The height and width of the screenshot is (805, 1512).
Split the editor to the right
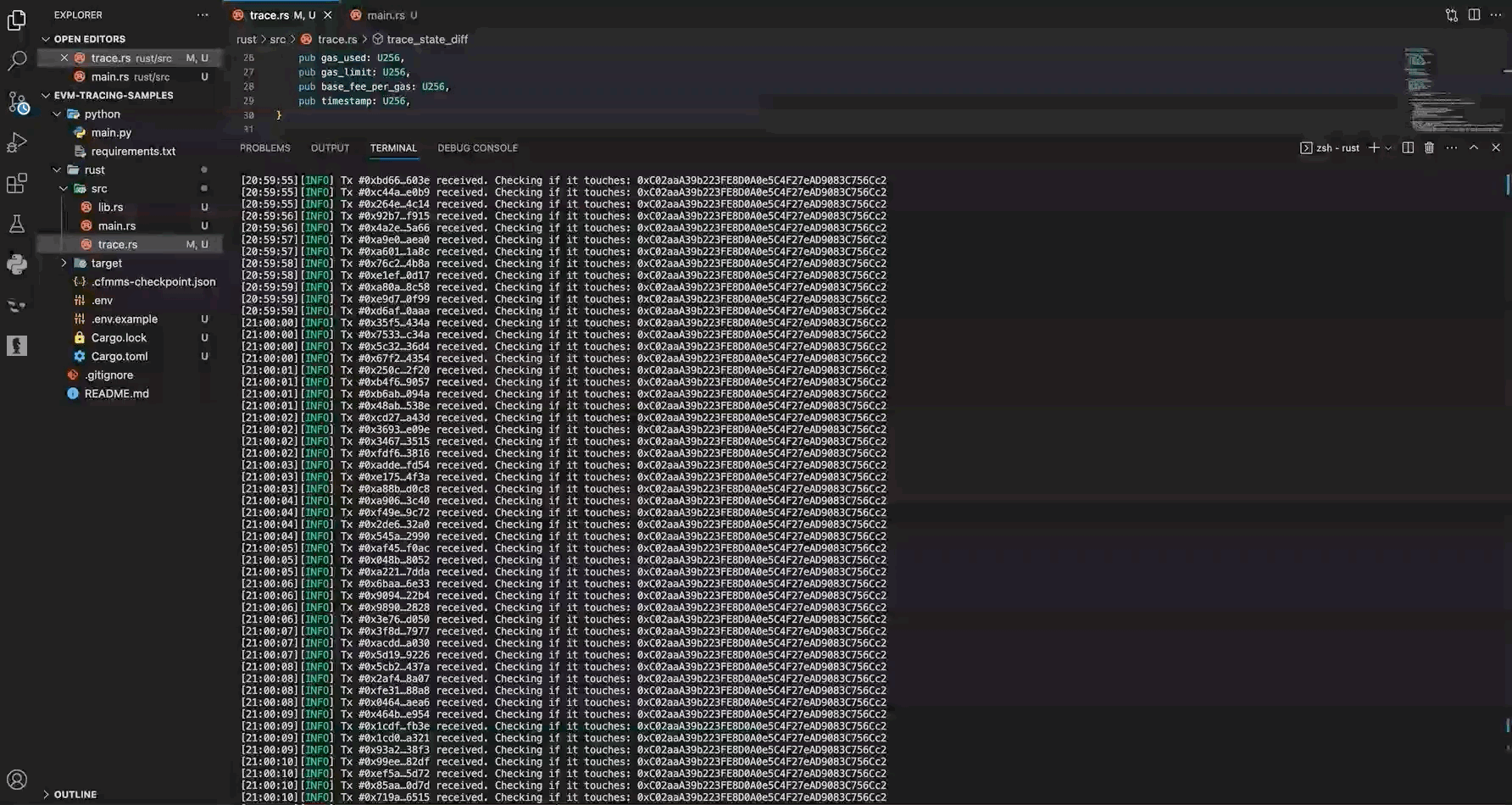[1474, 15]
